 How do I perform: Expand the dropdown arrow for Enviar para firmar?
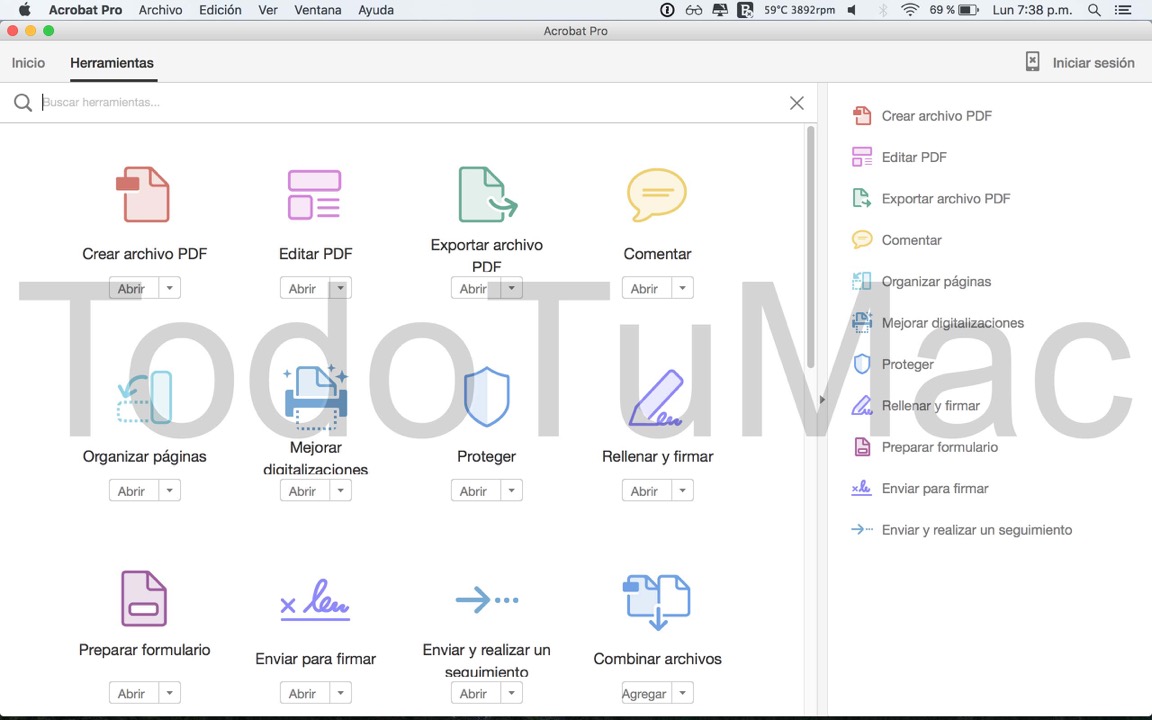(x=340, y=693)
